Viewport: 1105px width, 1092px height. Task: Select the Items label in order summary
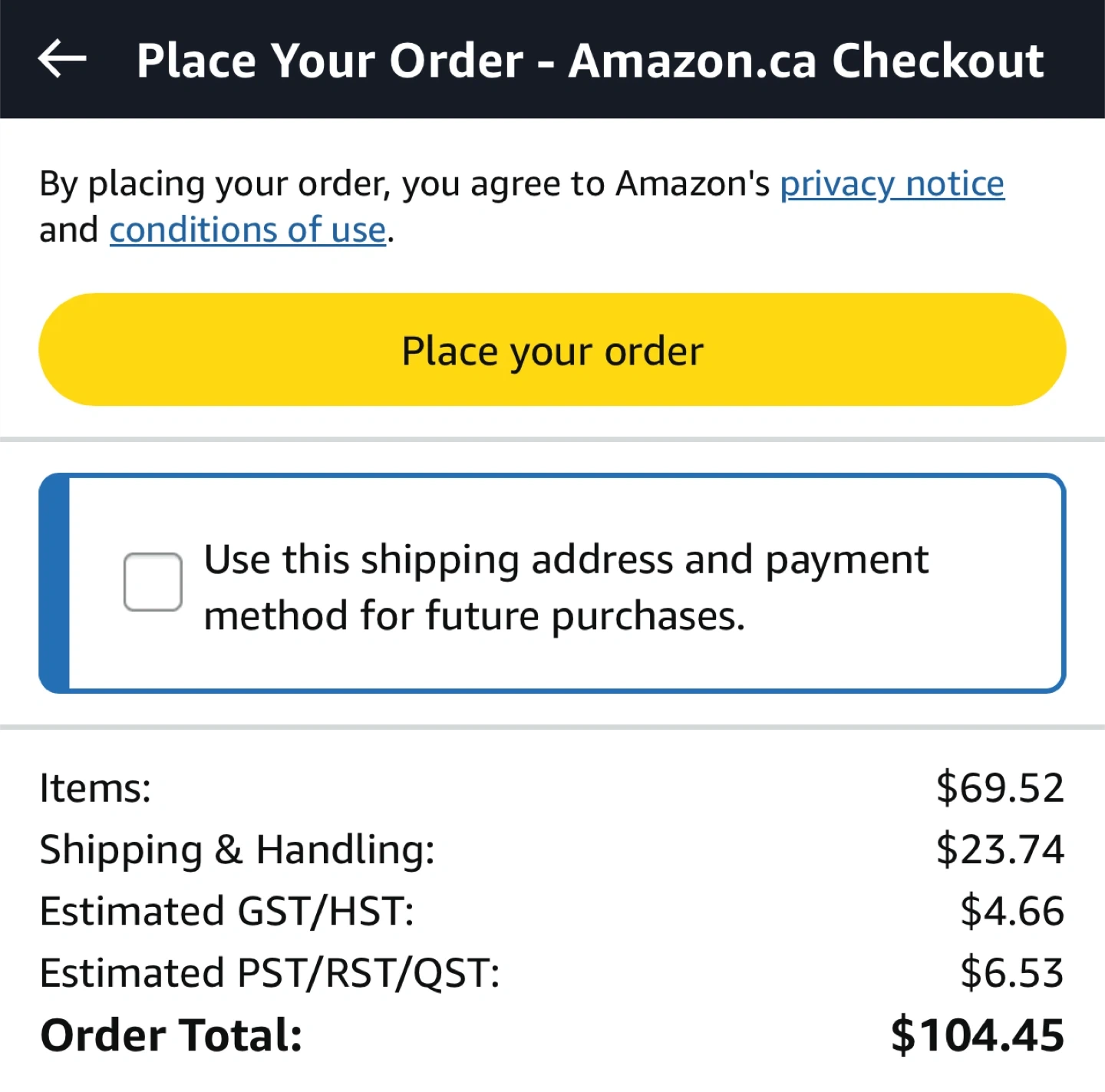[x=96, y=788]
